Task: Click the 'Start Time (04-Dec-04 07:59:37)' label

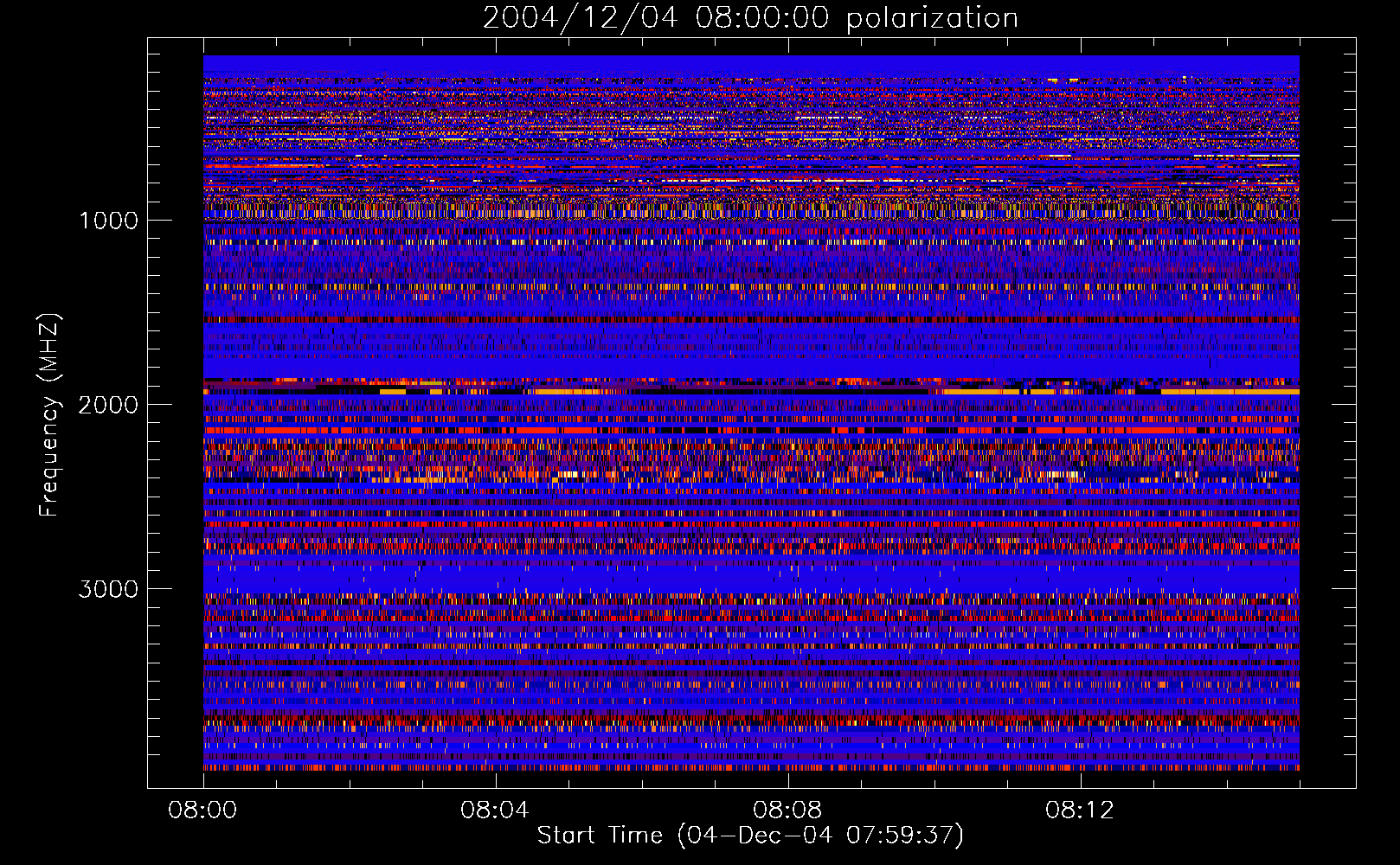Action: pyautogui.click(x=750, y=836)
